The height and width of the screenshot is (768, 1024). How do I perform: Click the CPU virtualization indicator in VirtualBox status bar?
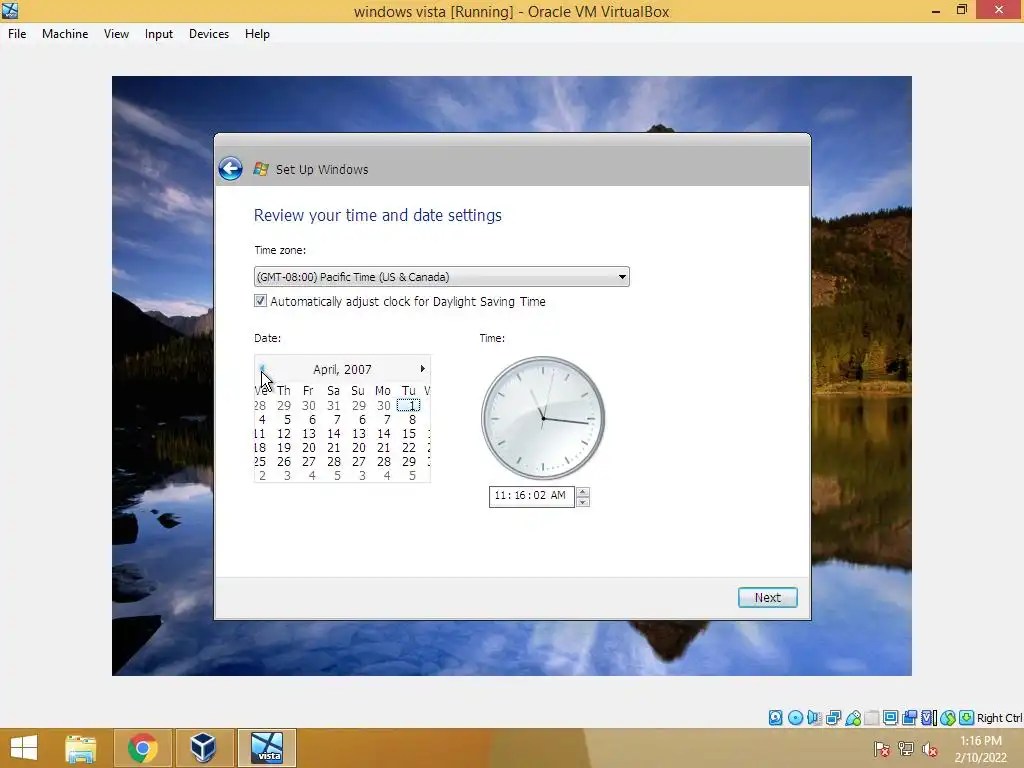point(929,718)
